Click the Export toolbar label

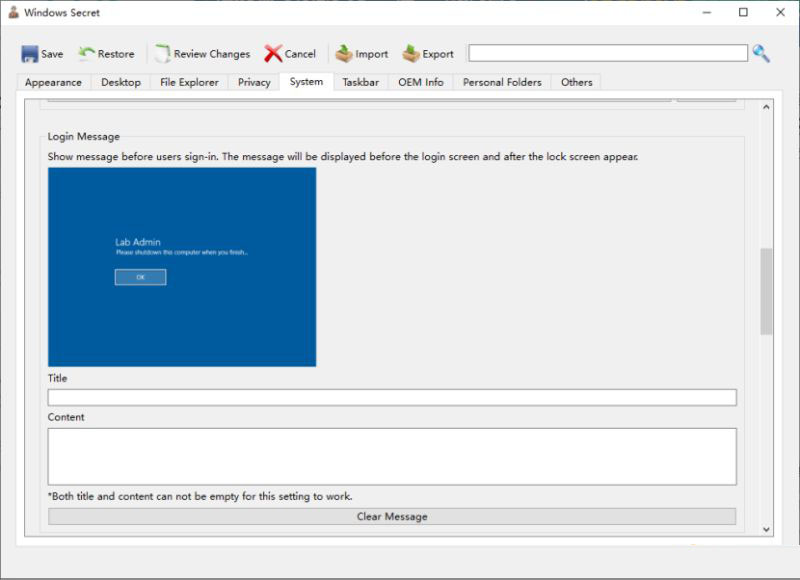[x=438, y=54]
